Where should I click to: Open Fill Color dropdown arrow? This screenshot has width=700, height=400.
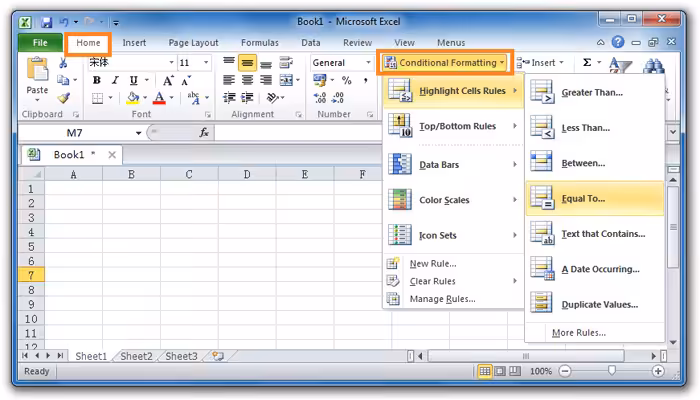pos(145,97)
